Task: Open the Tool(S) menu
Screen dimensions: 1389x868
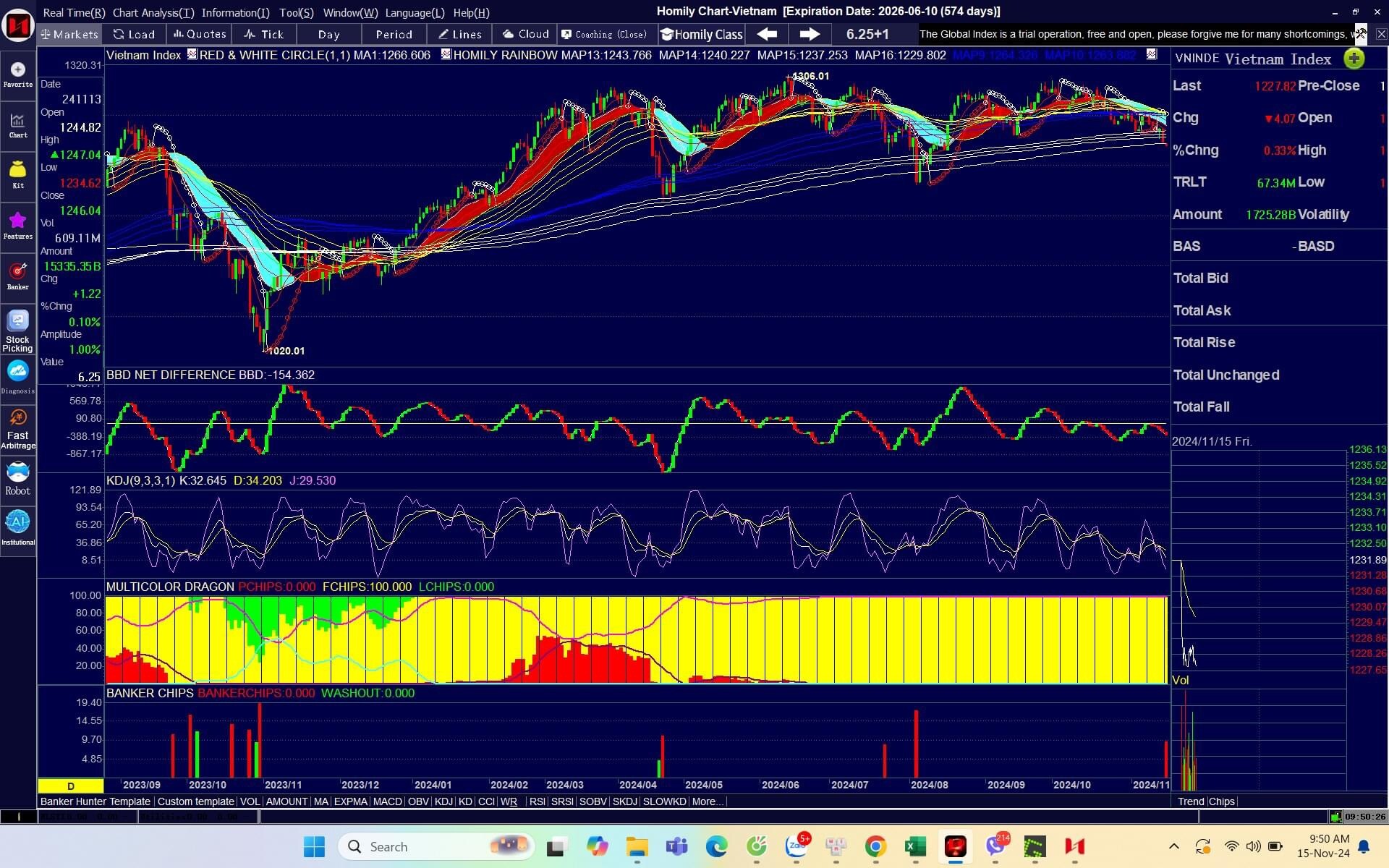Action: coord(297,12)
